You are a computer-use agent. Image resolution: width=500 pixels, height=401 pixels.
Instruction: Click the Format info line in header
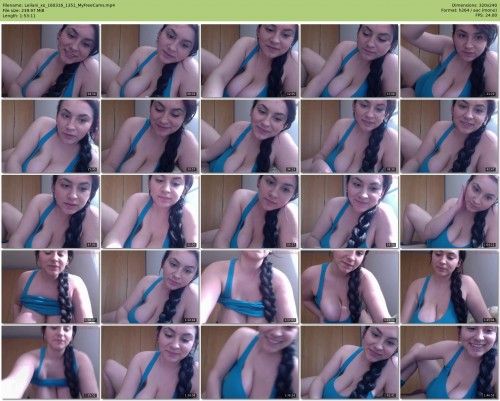[x=469, y=10]
